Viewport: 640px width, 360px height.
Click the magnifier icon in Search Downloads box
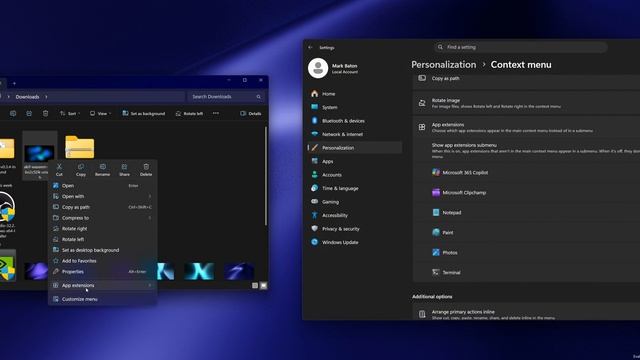coord(258,97)
